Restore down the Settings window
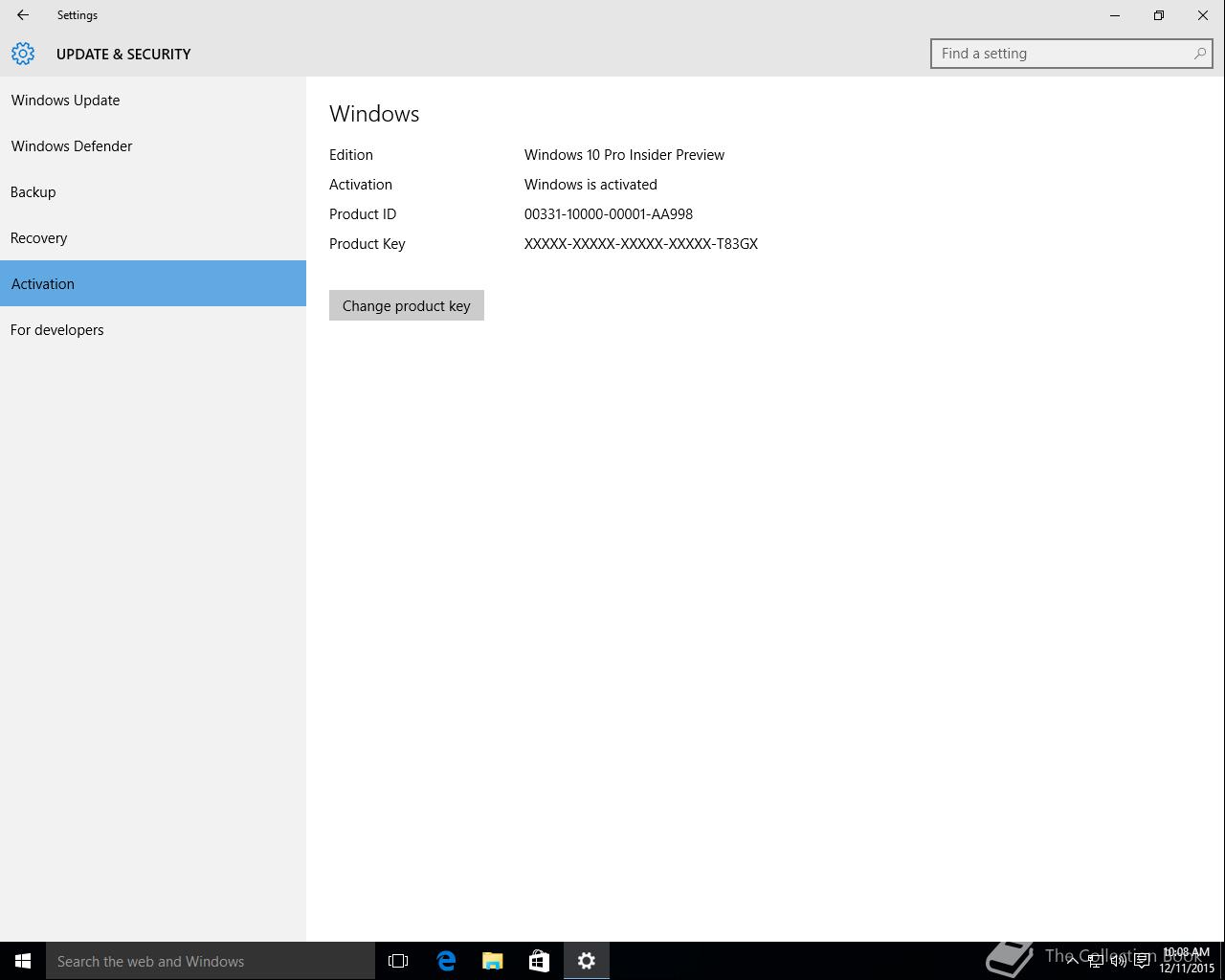This screenshot has height=980, width=1225. point(1159,15)
